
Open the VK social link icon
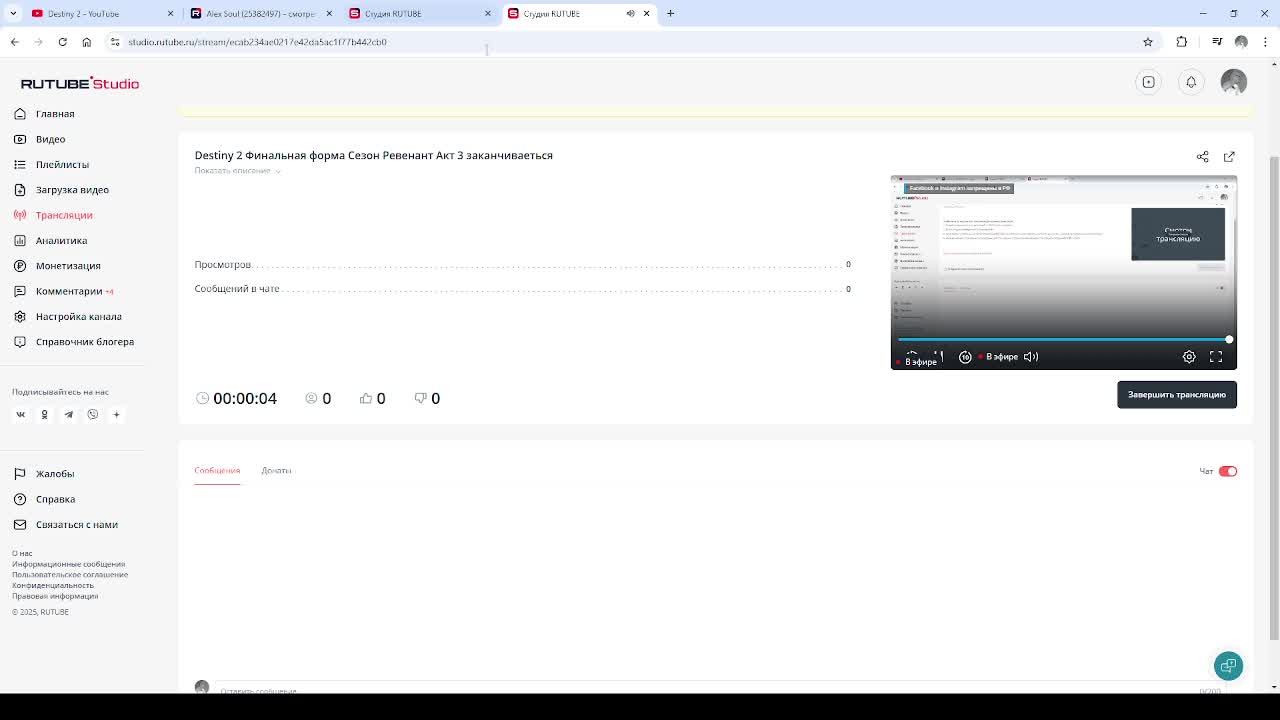click(20, 414)
